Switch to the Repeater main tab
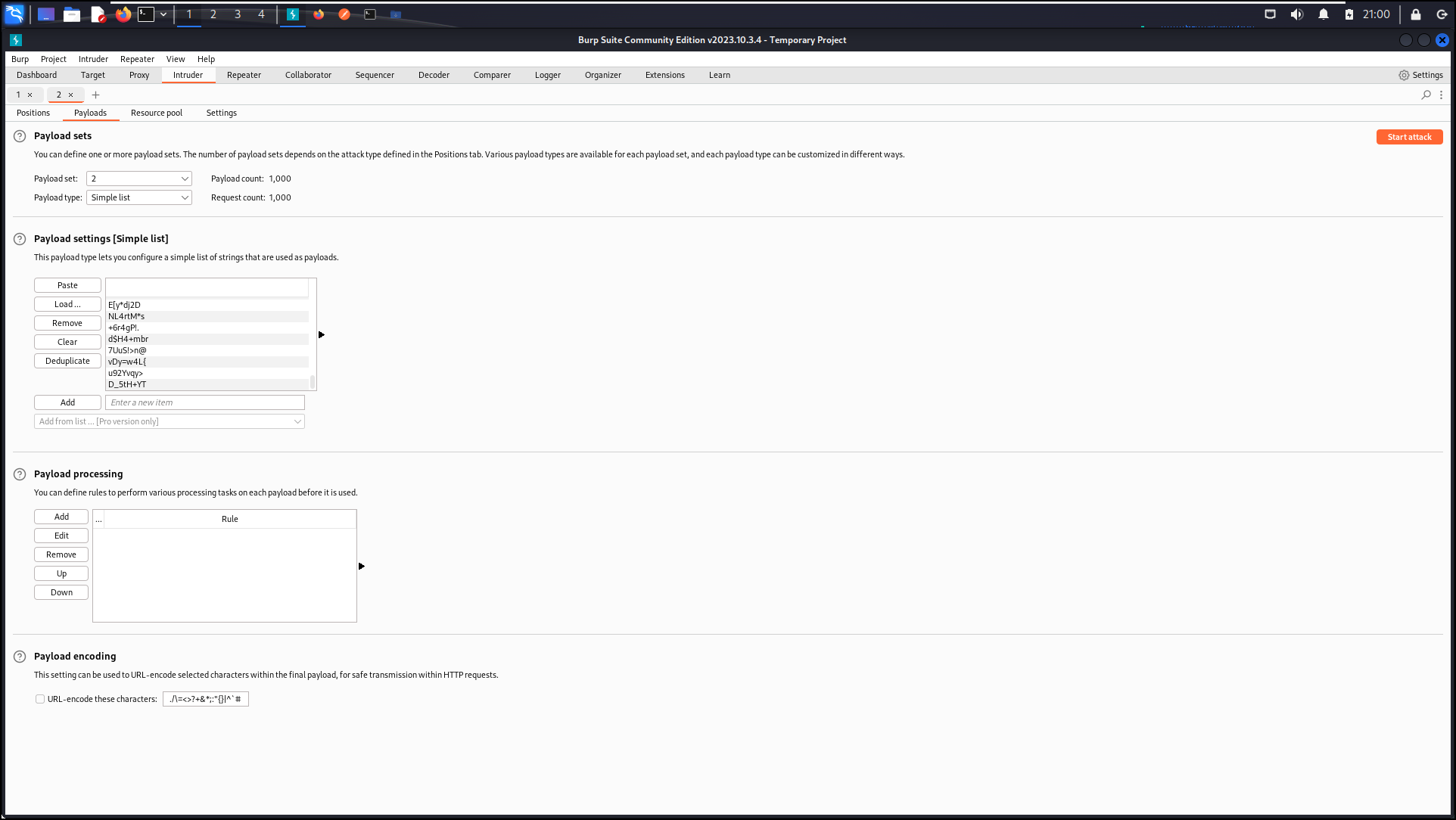The width and height of the screenshot is (1456, 820). point(244,75)
